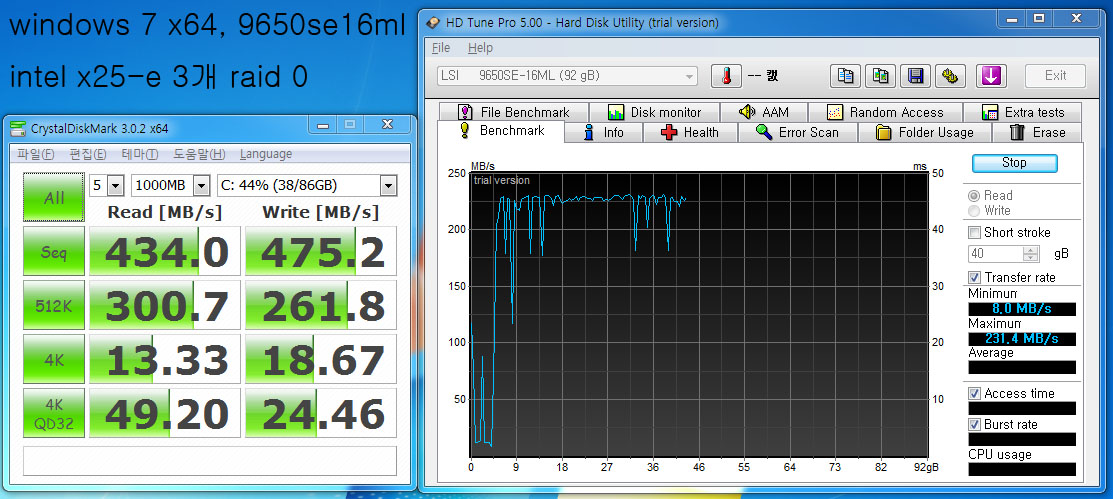Open HD Tune options gear icon
This screenshot has width=1113, height=499.
click(x=951, y=76)
